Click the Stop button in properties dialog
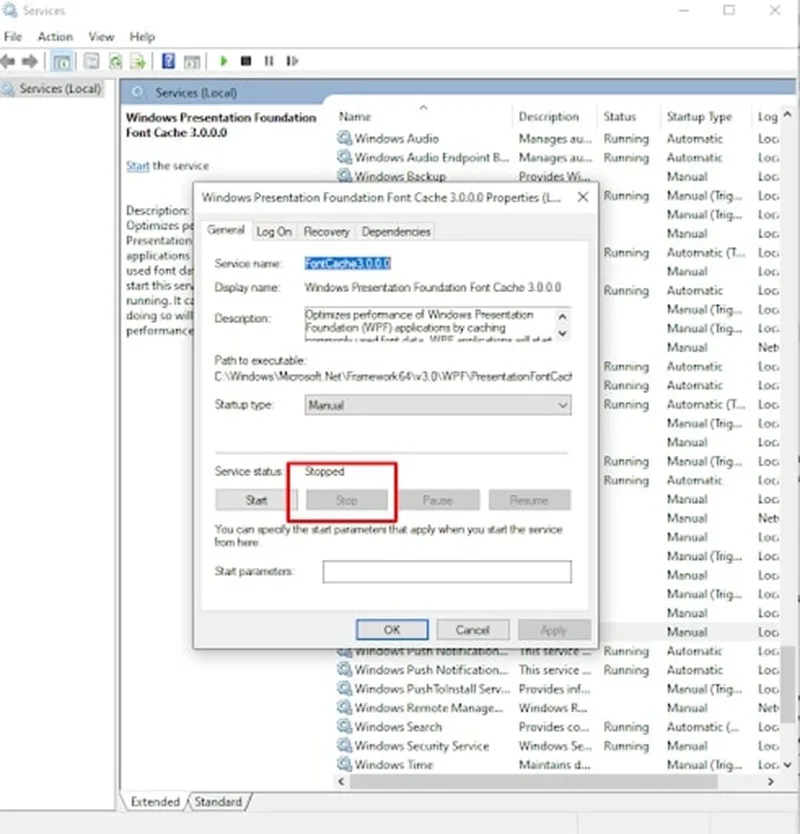 coord(346,500)
